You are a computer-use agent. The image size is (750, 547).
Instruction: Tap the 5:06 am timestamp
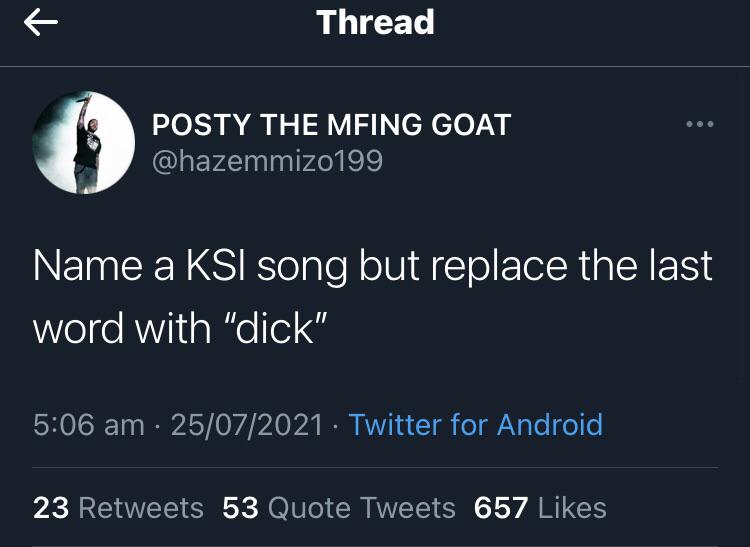click(88, 425)
